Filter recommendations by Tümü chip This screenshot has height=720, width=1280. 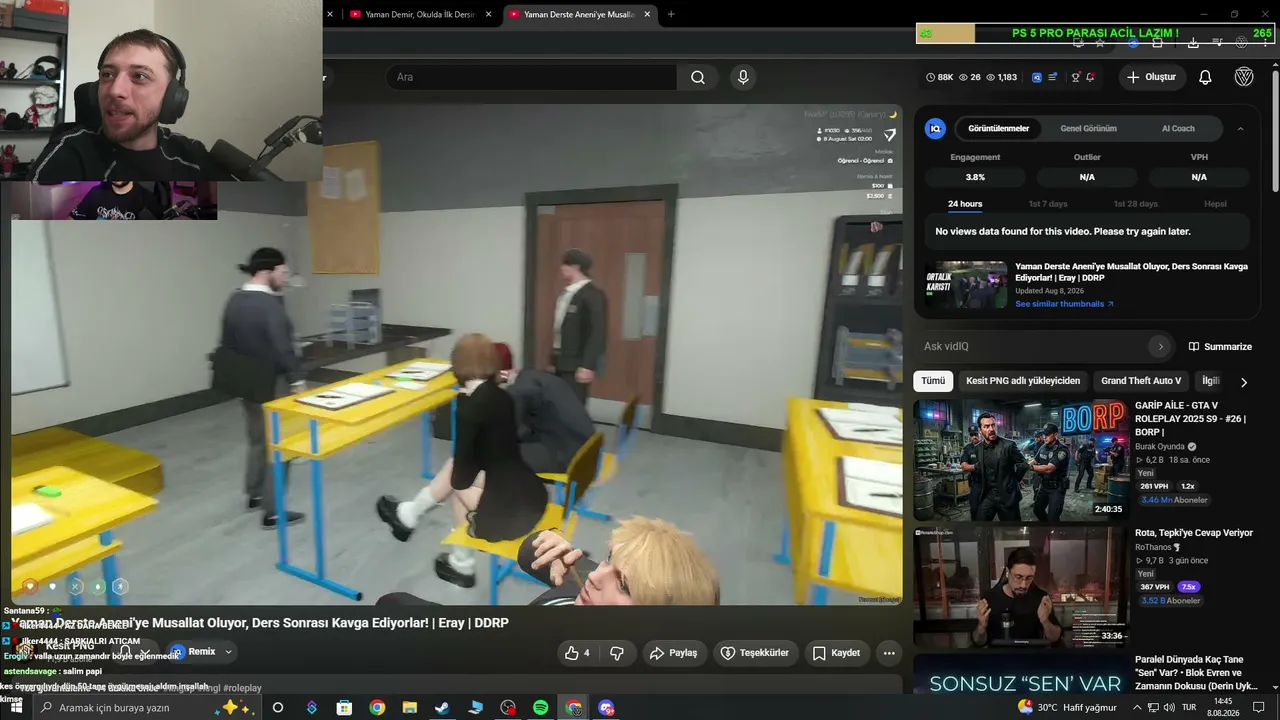933,381
